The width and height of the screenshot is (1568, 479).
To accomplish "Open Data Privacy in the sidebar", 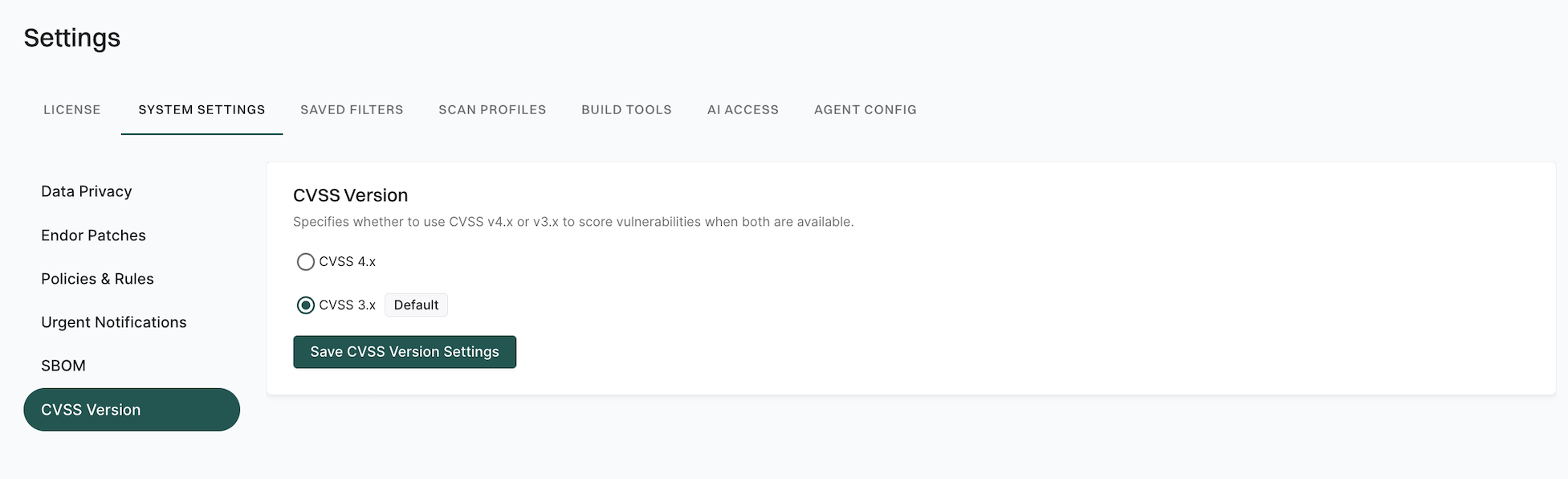I will (x=87, y=191).
